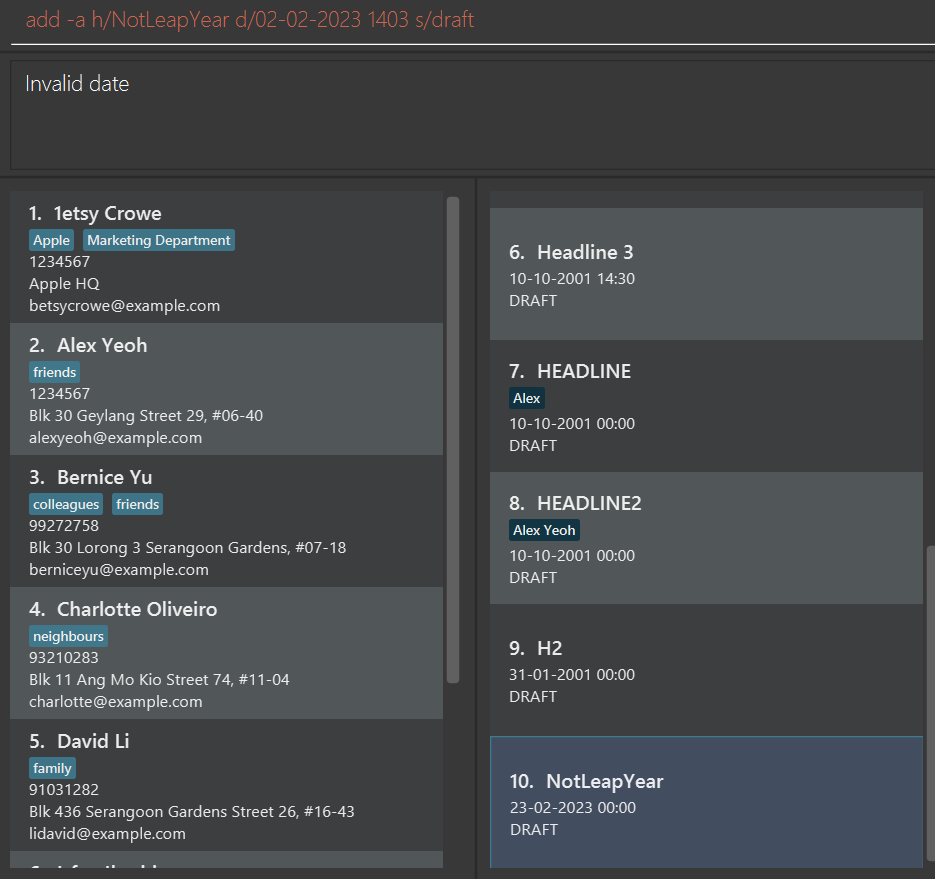
Task: Select contact Charlotte Oliveiro
Action: coord(227,653)
